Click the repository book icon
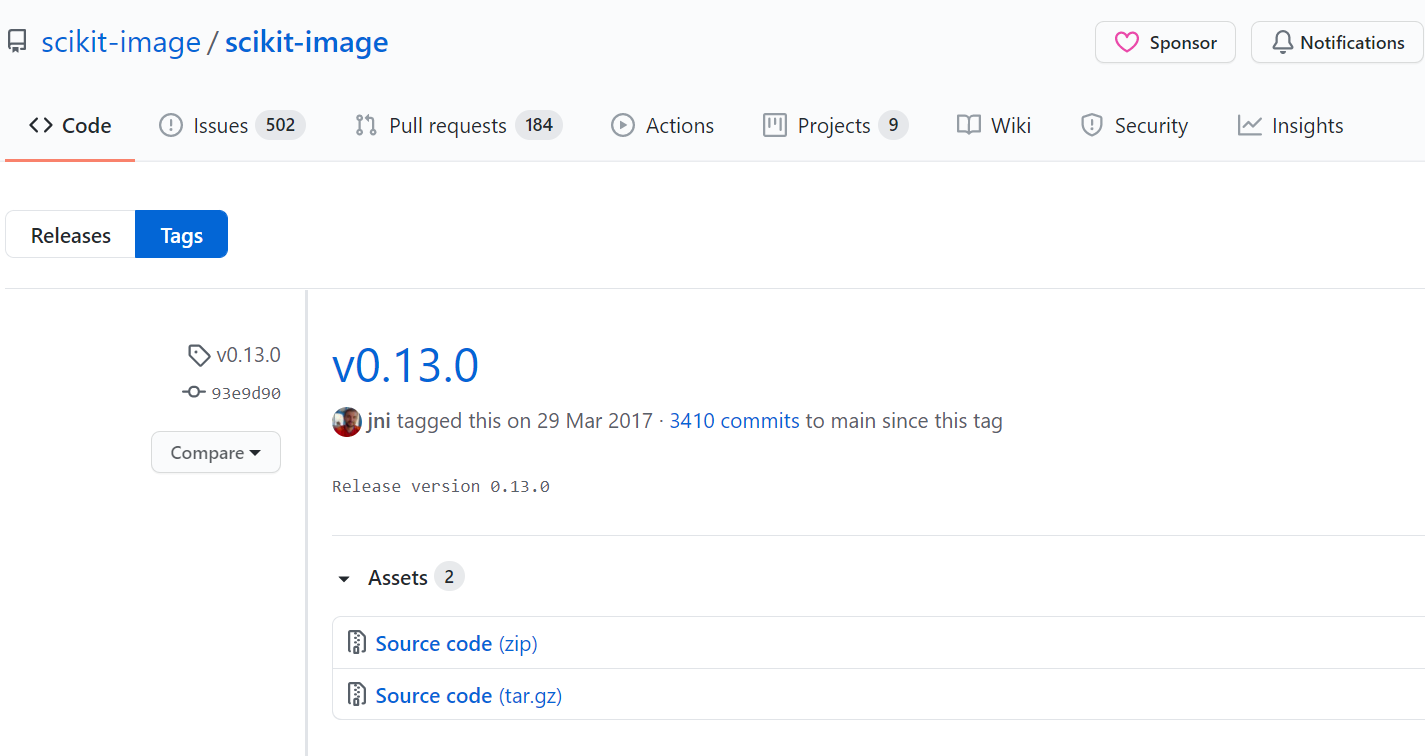This screenshot has width=1425, height=756. click(17, 41)
